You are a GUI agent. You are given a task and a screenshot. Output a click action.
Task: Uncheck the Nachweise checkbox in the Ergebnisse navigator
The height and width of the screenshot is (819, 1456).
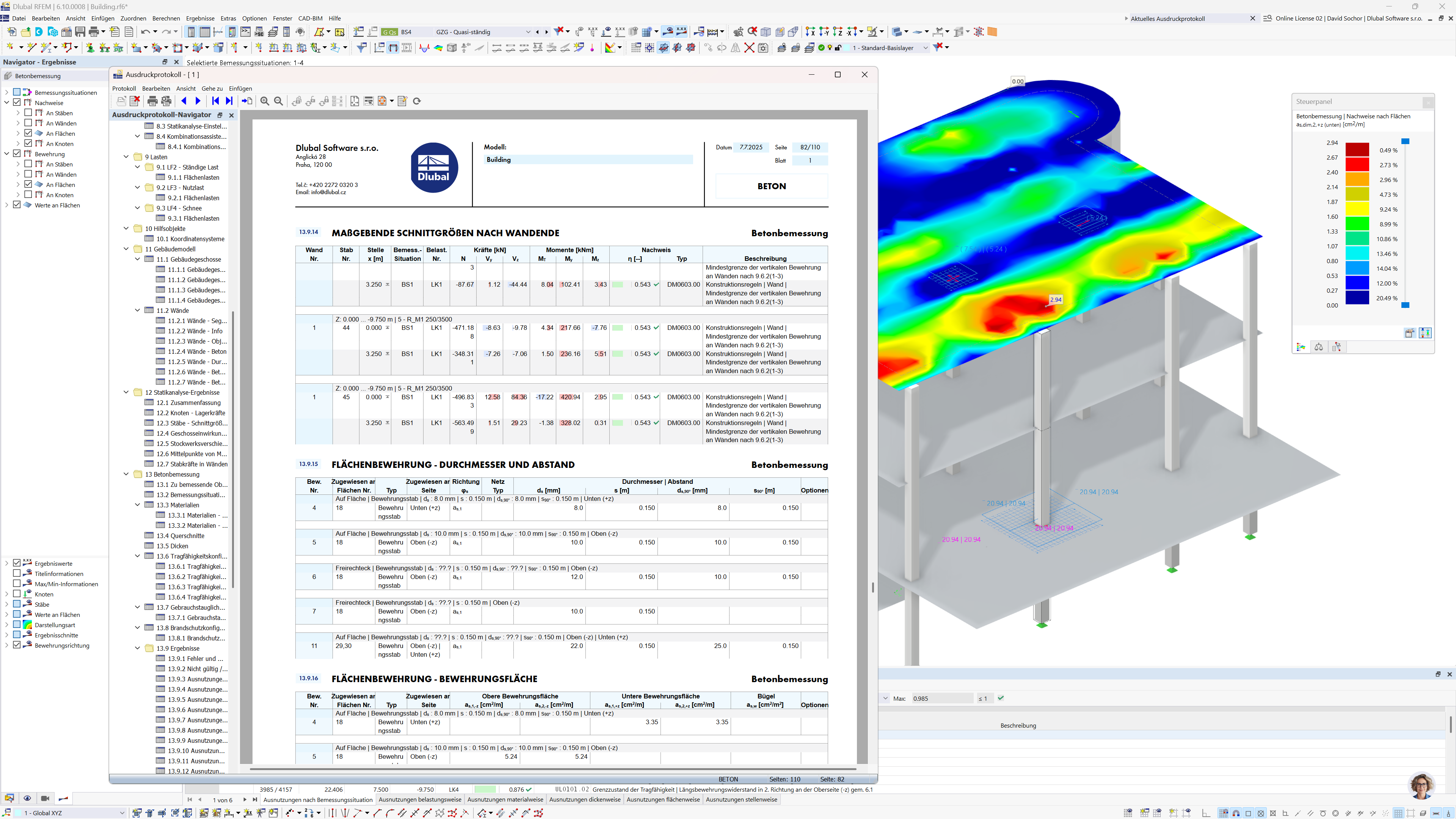tap(16, 102)
